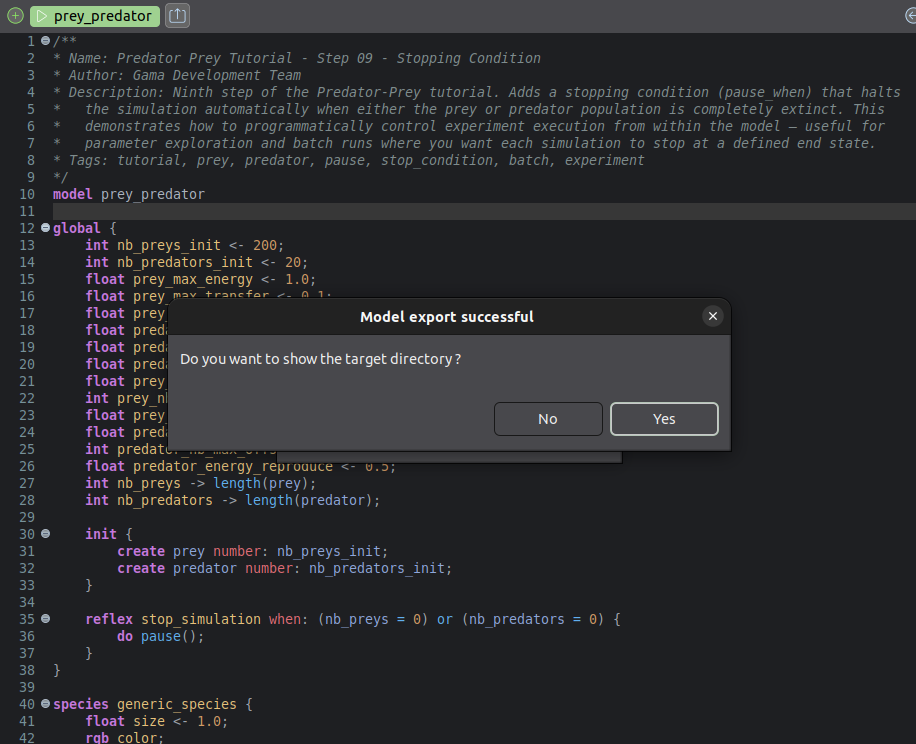This screenshot has height=744, width=916.
Task: Click 'rgb color' declaration on line 42
Action: click(x=121, y=738)
